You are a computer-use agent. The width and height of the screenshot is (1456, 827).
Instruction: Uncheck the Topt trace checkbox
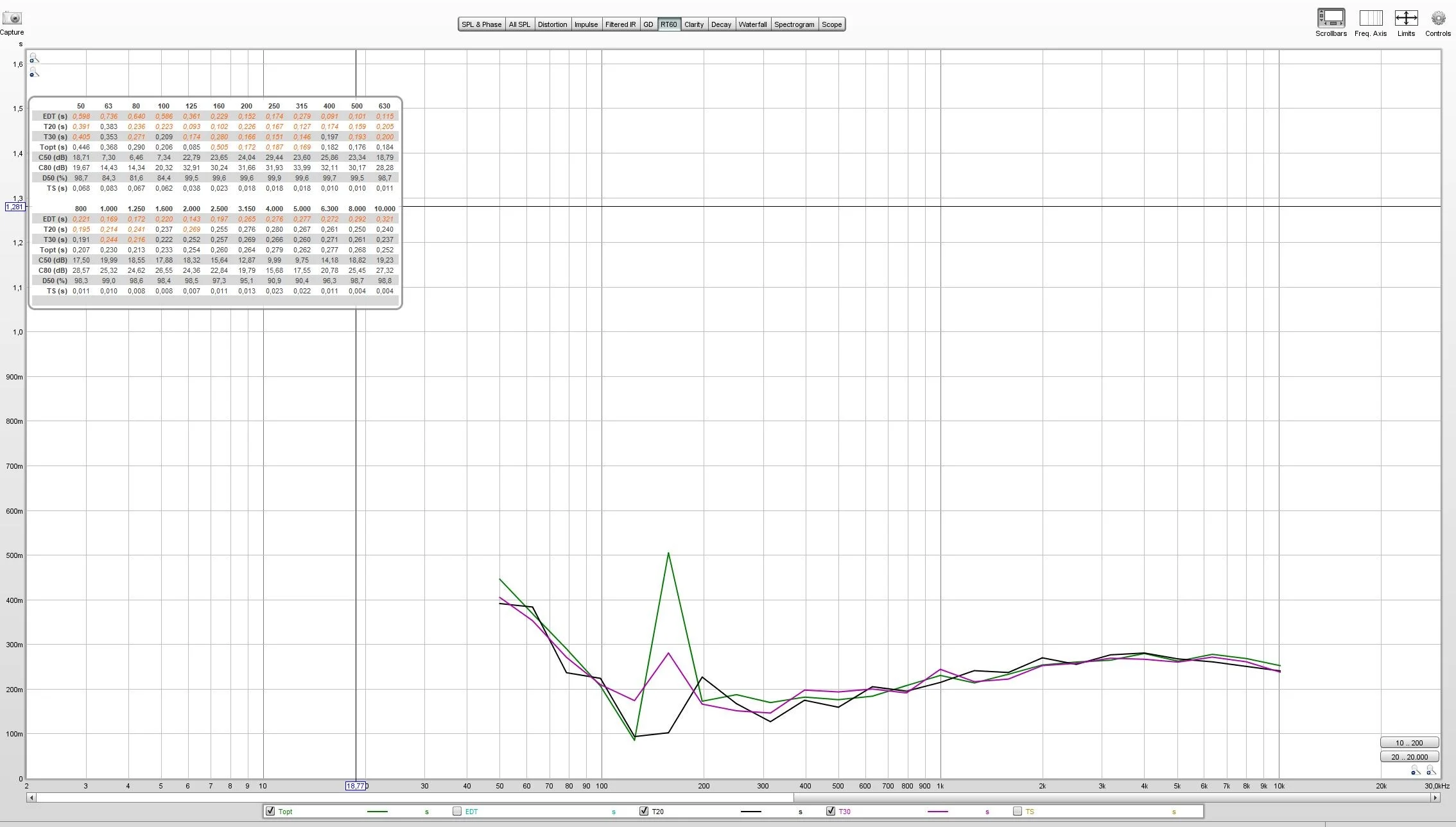click(x=270, y=811)
